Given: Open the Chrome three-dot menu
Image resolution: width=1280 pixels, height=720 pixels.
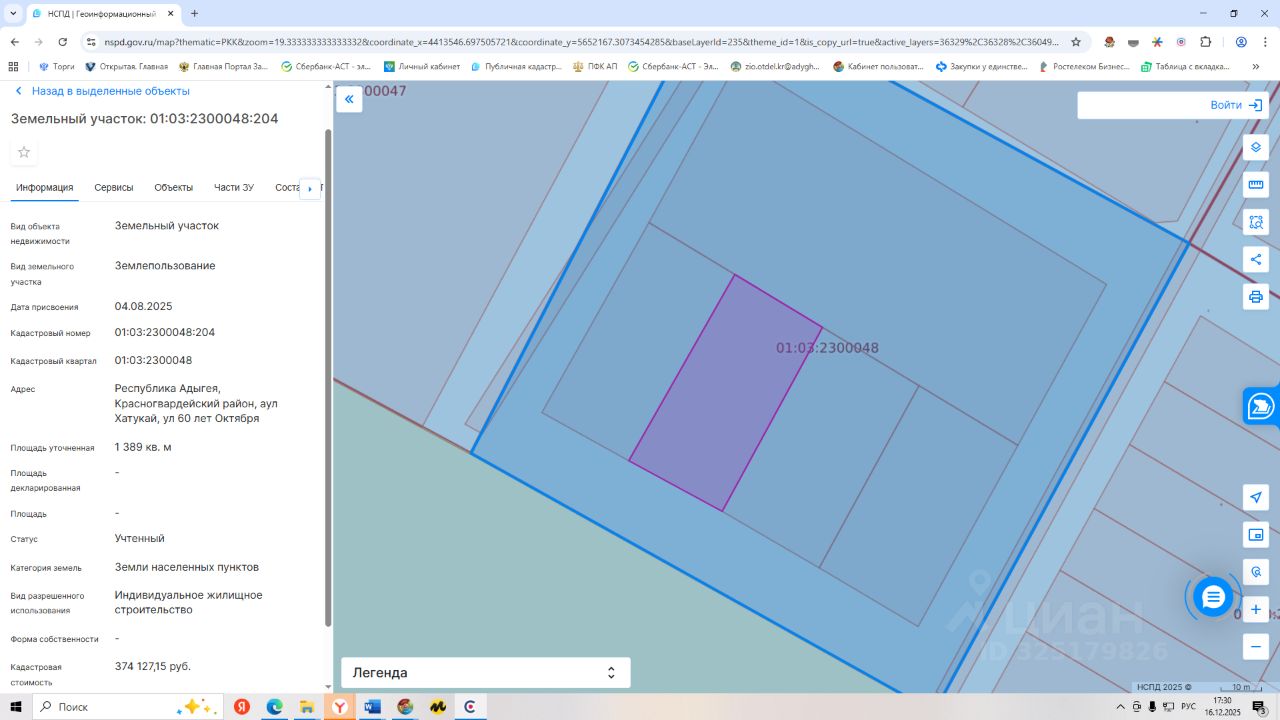Looking at the screenshot, I should click(x=1265, y=42).
